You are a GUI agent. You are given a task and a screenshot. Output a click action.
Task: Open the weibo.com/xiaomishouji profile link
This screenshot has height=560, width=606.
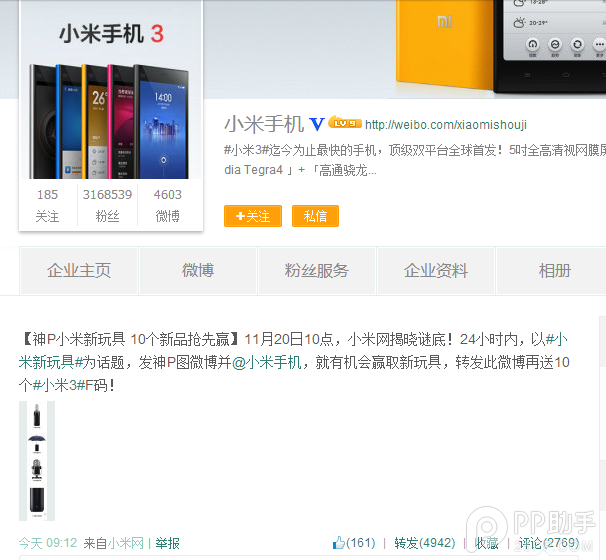pyautogui.click(x=446, y=125)
